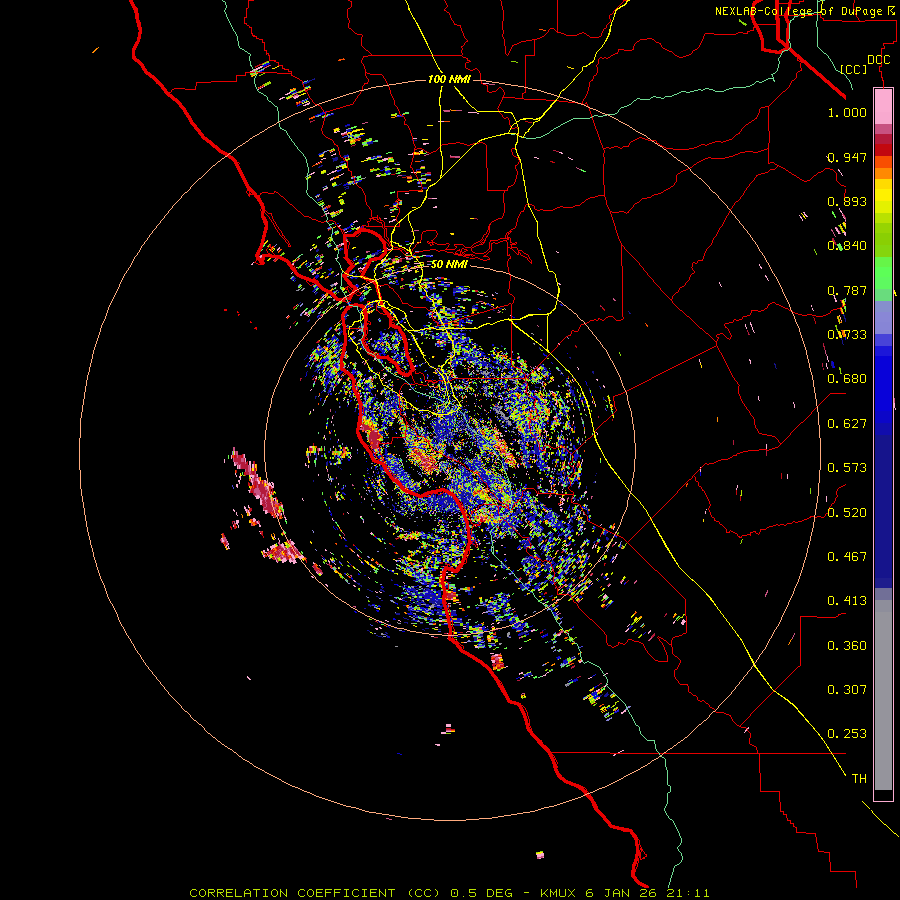Pick the gray lower band of the color scale
900x900 pixels.
click(883, 695)
